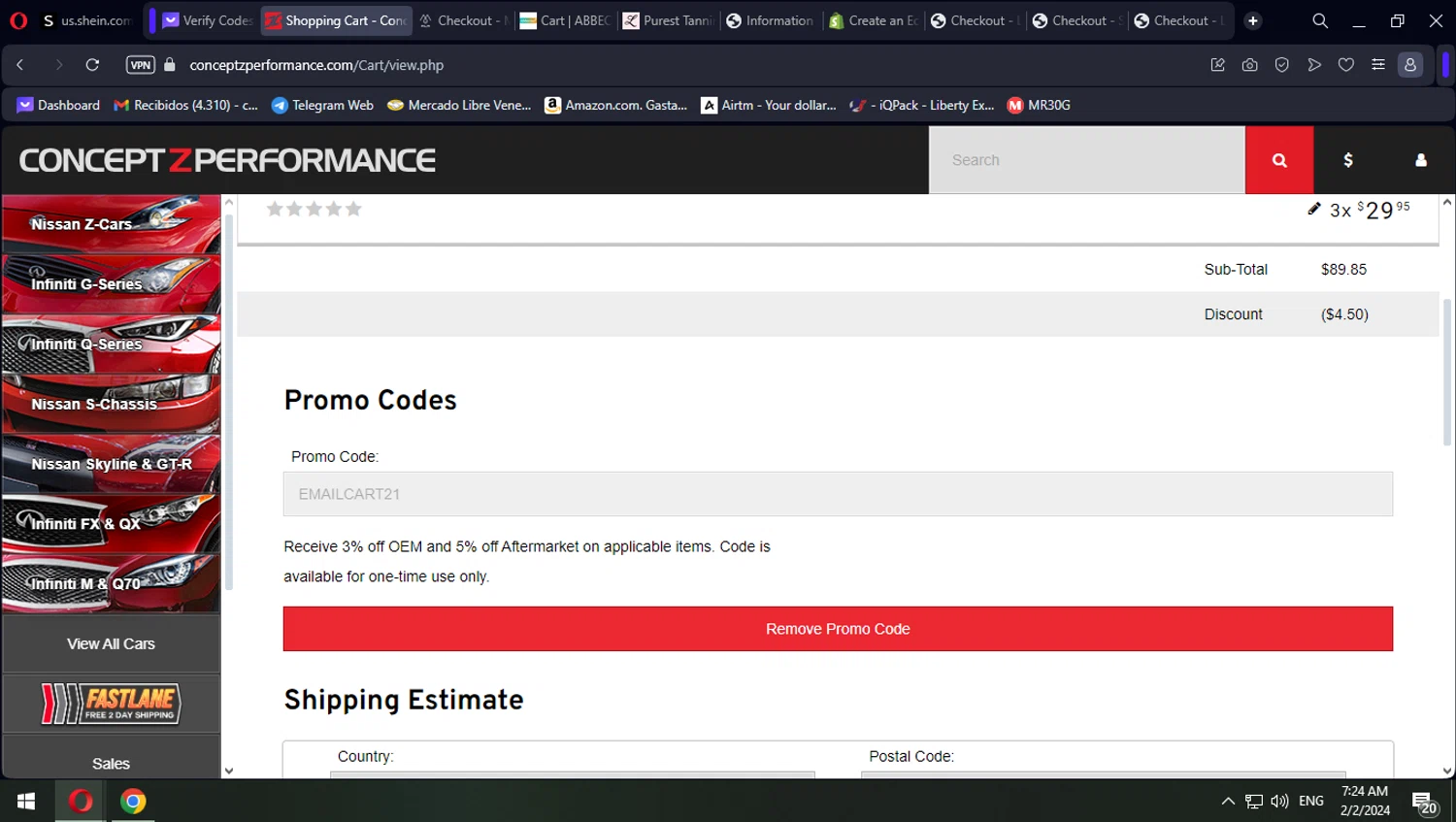Click the address bar URL
1456x822 pixels.
coord(316,65)
